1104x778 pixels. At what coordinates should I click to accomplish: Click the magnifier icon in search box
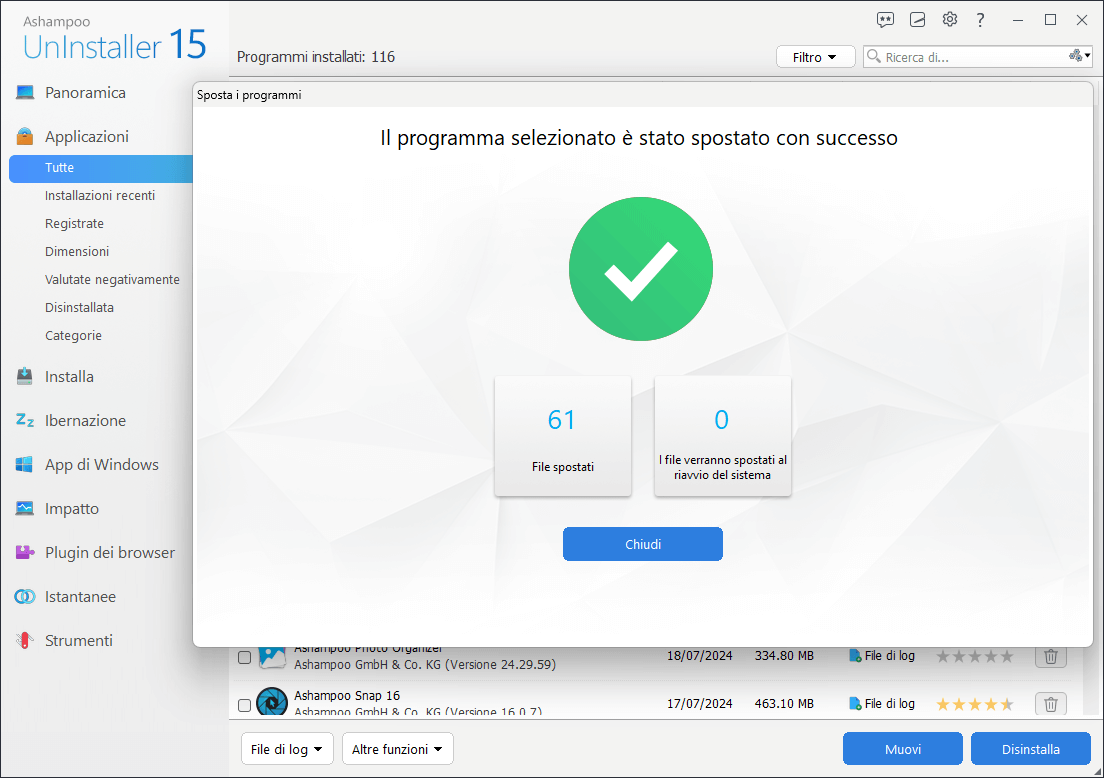[874, 56]
